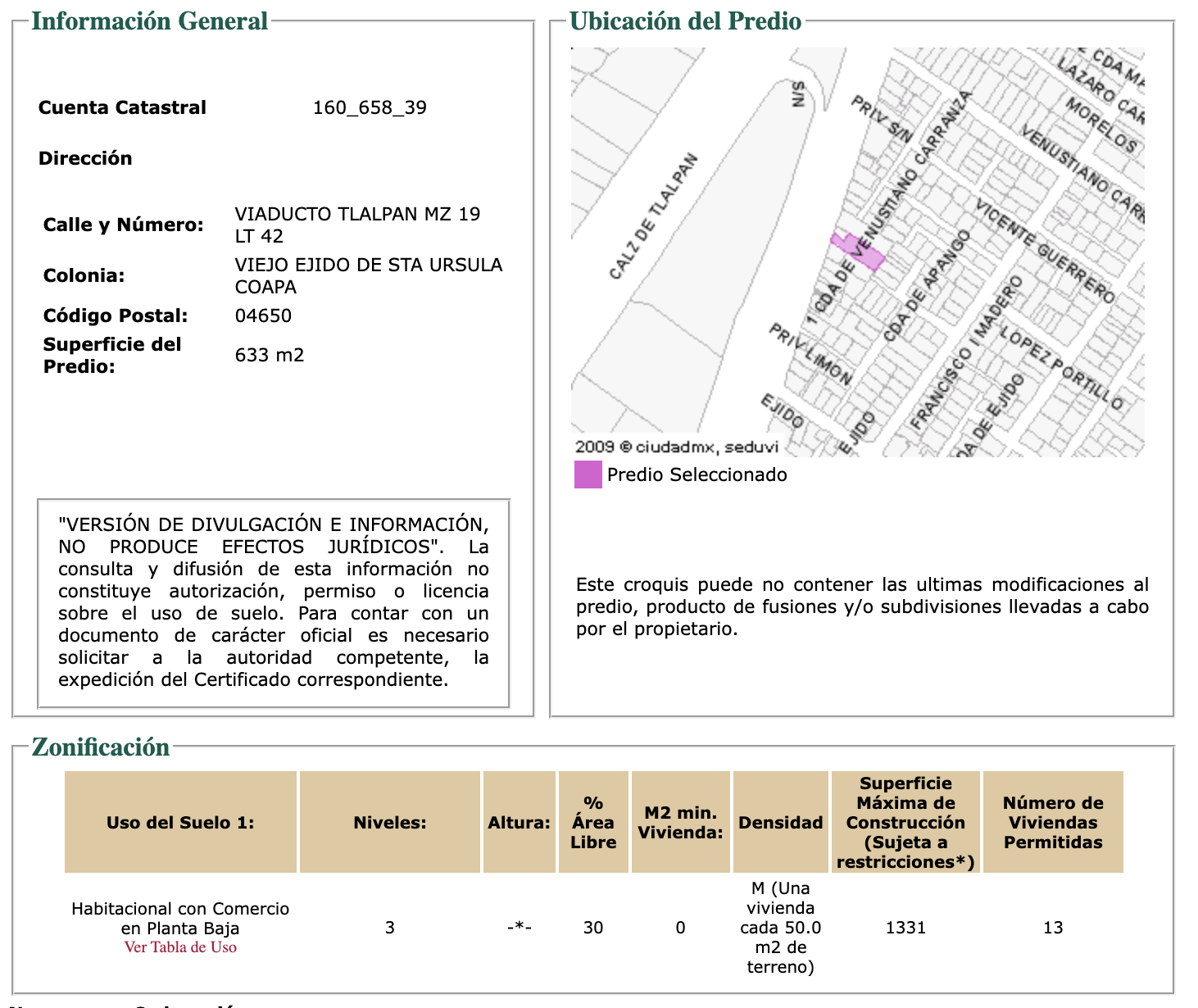
Task: Select the Cuenta Catastral value 160_658_39
Action: pyautogui.click(x=370, y=108)
